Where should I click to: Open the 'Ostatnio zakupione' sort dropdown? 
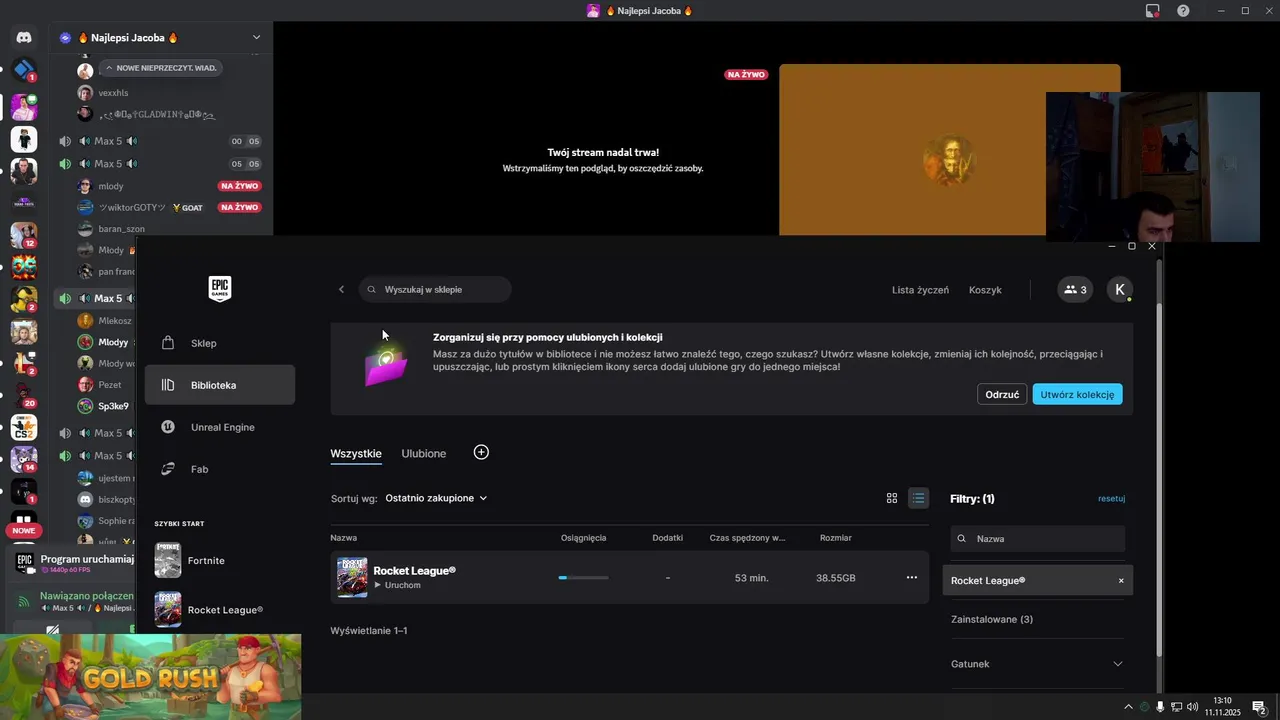(x=436, y=498)
